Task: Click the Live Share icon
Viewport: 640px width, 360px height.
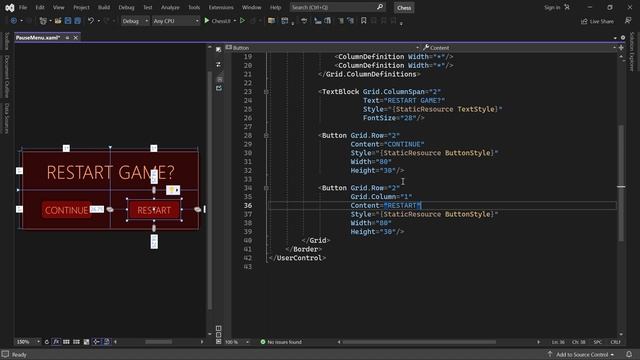Action: point(584,21)
